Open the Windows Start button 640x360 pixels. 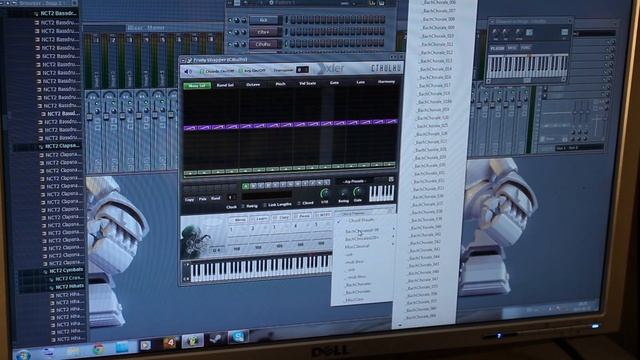point(22,354)
